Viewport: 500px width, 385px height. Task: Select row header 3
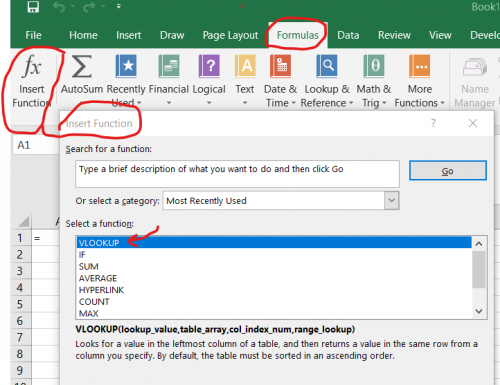21,271
